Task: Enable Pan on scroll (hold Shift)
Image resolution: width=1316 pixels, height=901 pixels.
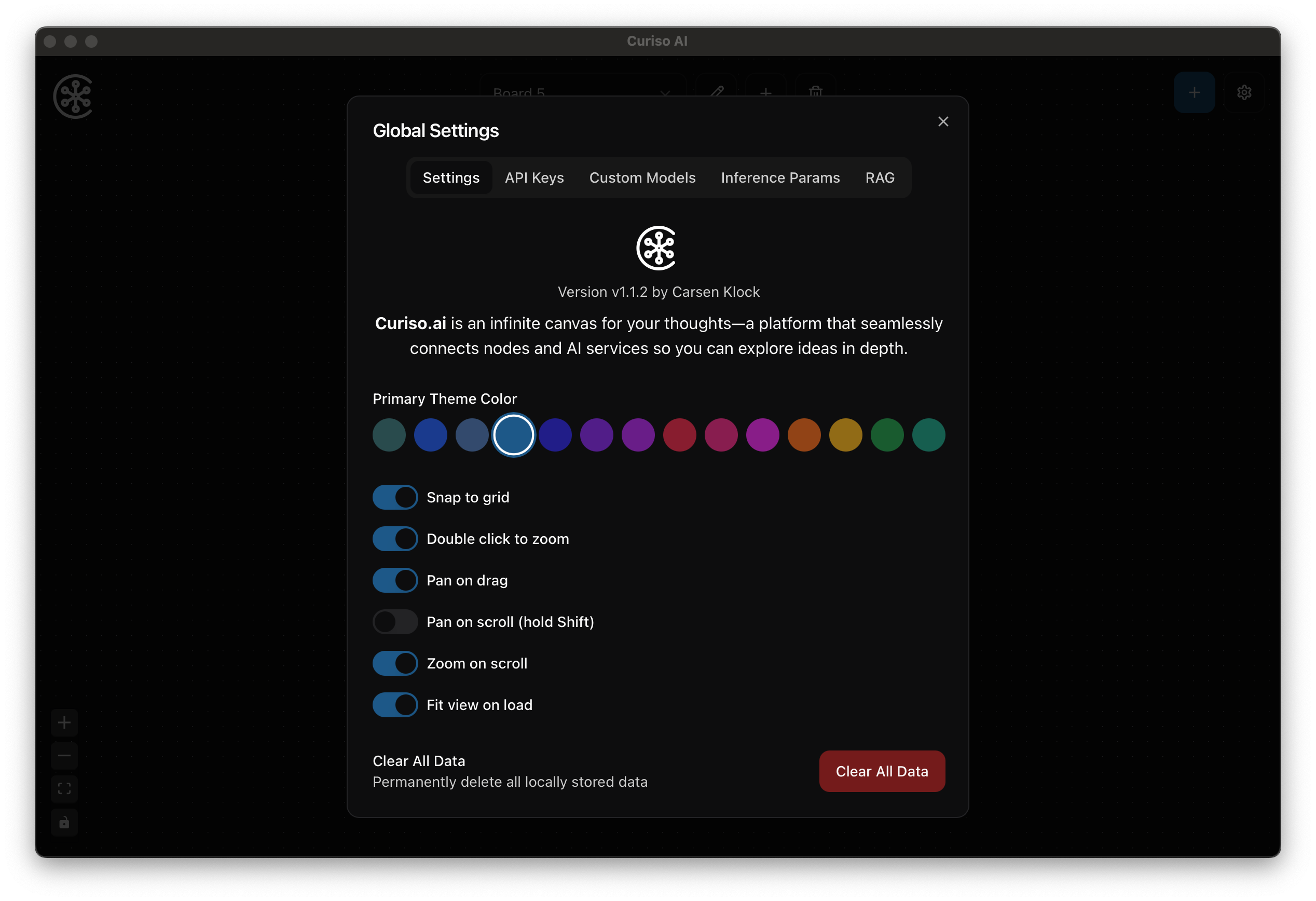Action: 395,622
